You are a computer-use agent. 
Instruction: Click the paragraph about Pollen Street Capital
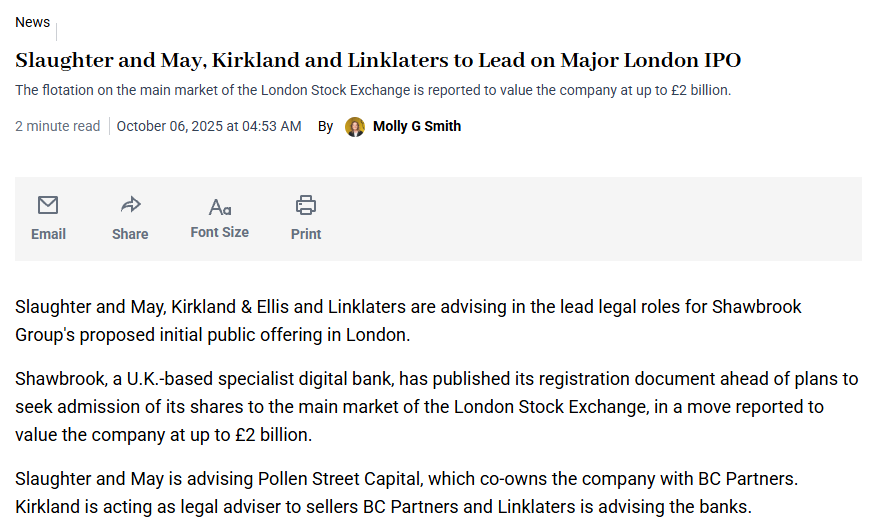(407, 493)
